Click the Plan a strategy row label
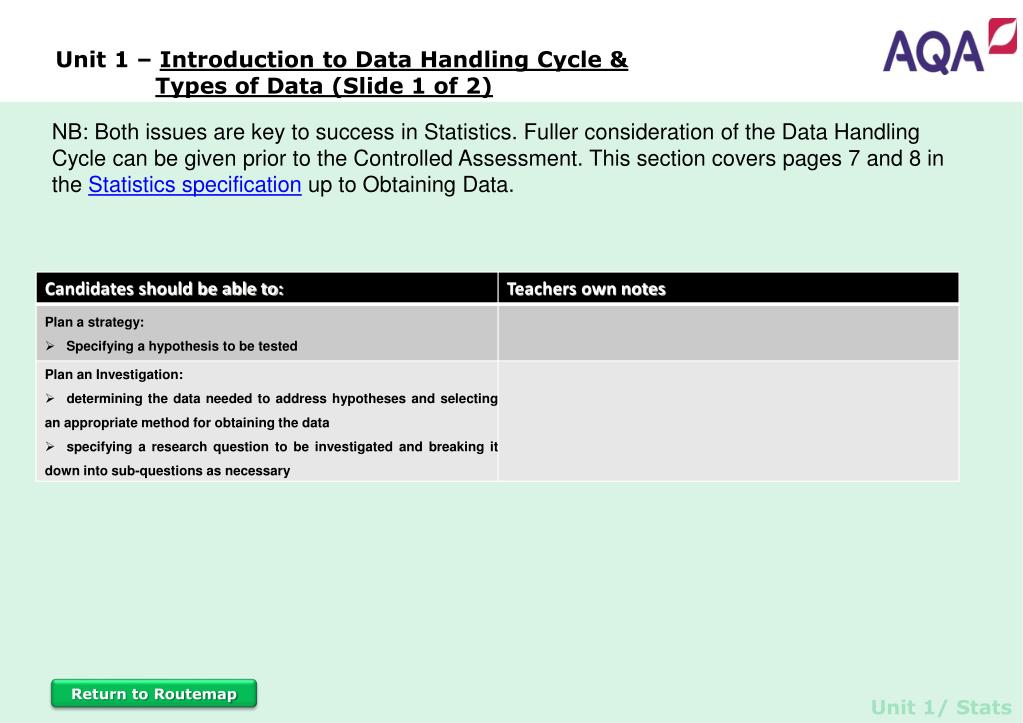Image resolution: width=1023 pixels, height=723 pixels. click(95, 322)
